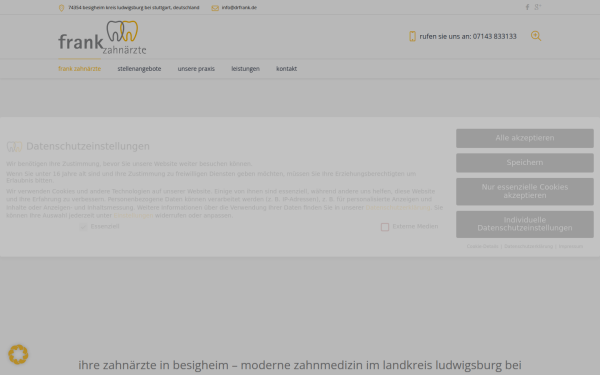
Task: Toggle the Essenziell checkbox
Action: pos(83,227)
